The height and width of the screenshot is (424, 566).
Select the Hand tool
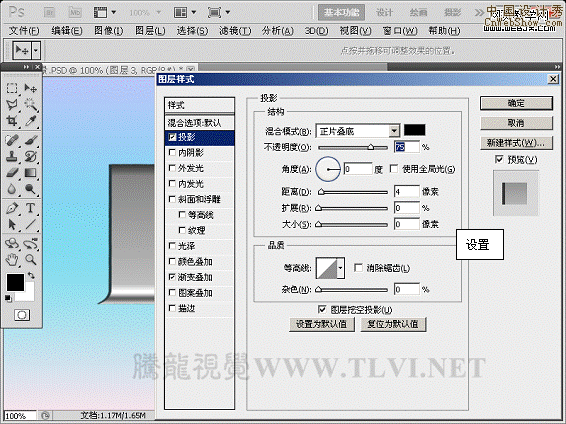pyautogui.click(x=12, y=259)
